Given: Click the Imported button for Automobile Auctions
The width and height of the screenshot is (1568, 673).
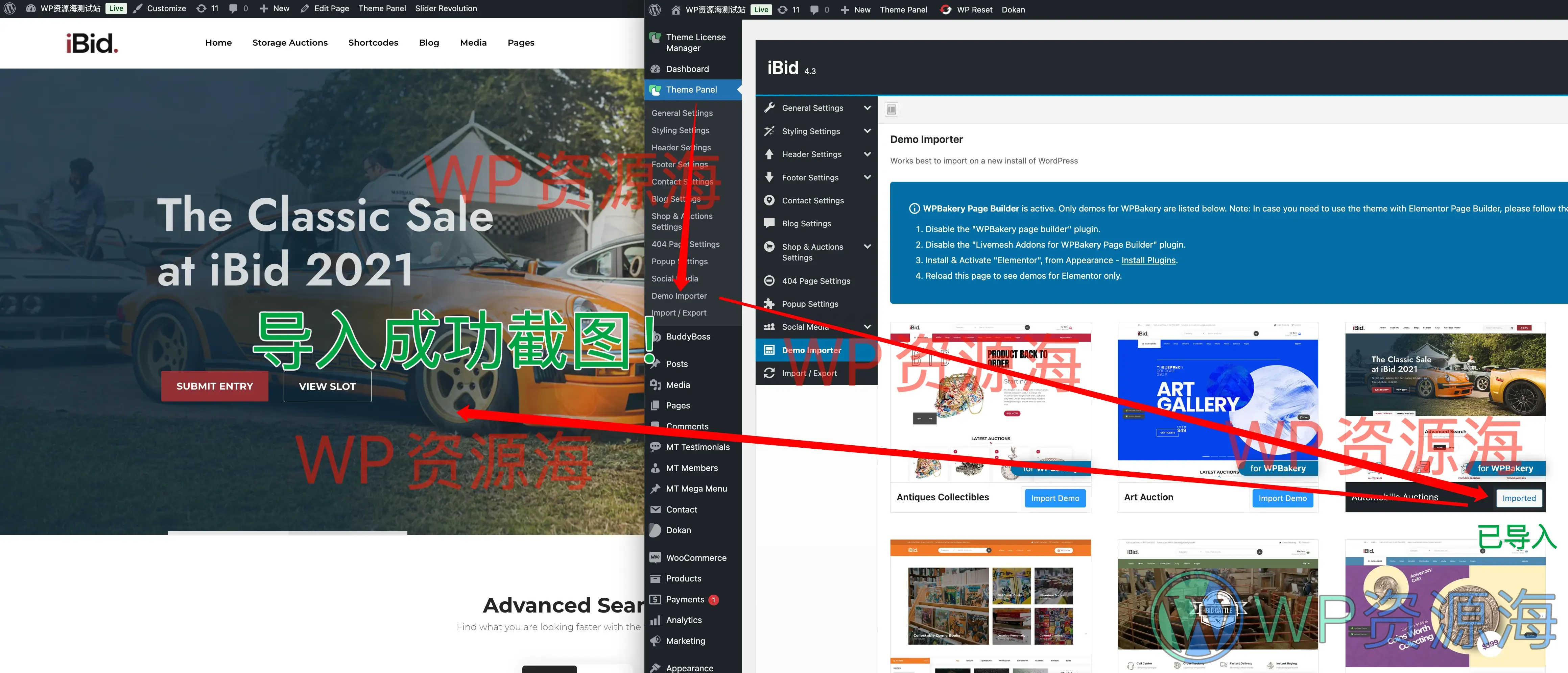Looking at the screenshot, I should tap(1519, 498).
